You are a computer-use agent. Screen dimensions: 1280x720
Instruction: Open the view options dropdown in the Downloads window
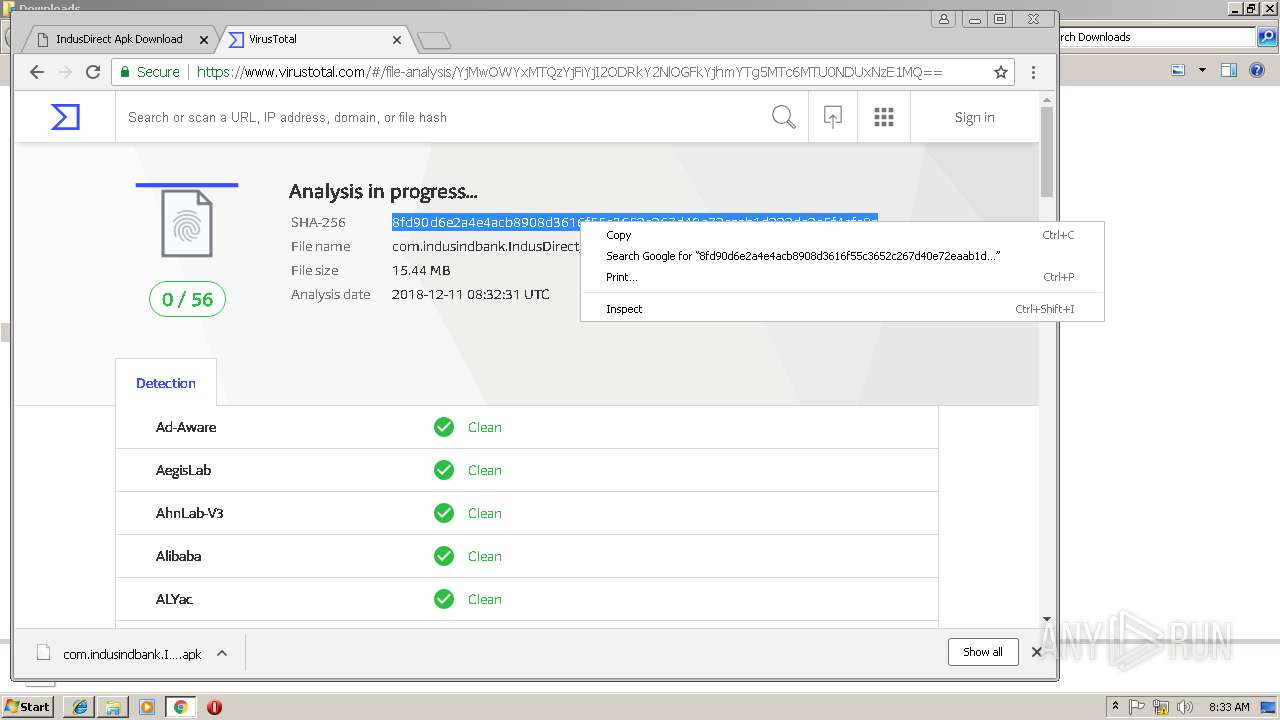pyautogui.click(x=1202, y=70)
